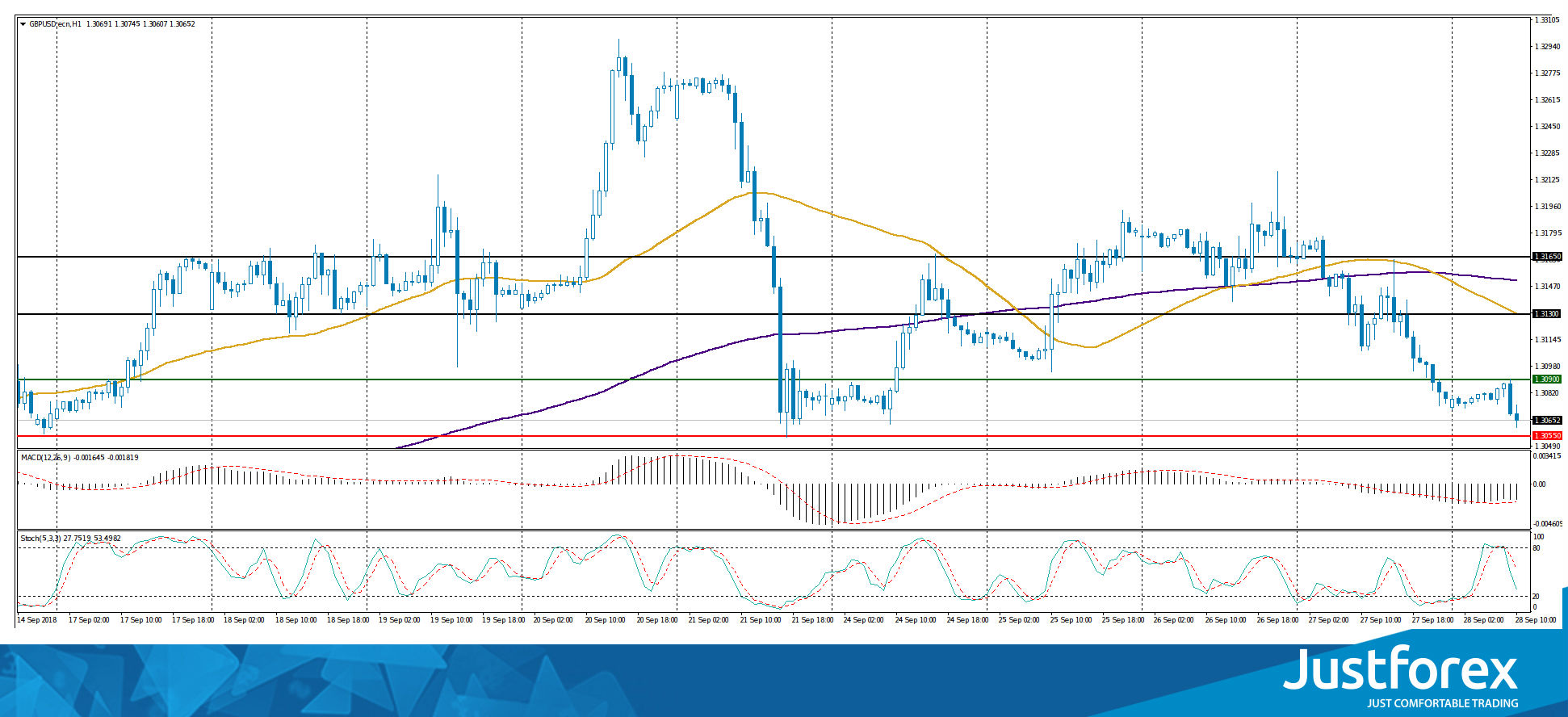Click the 21 Sep 10:00 time label
This screenshot has height=717, width=1568.
[761, 620]
